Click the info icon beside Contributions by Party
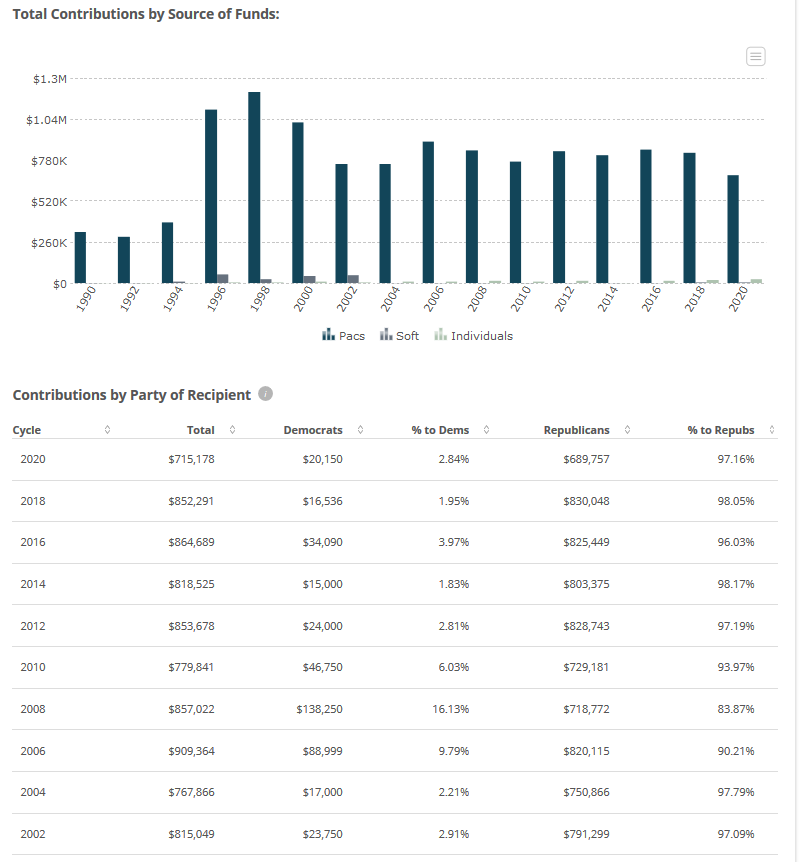 pos(266,394)
